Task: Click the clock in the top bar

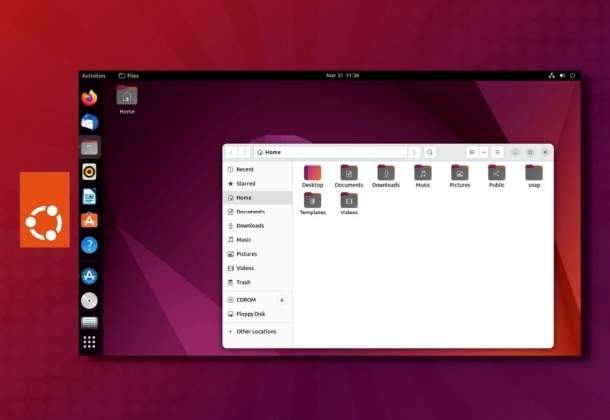Action: point(342,75)
